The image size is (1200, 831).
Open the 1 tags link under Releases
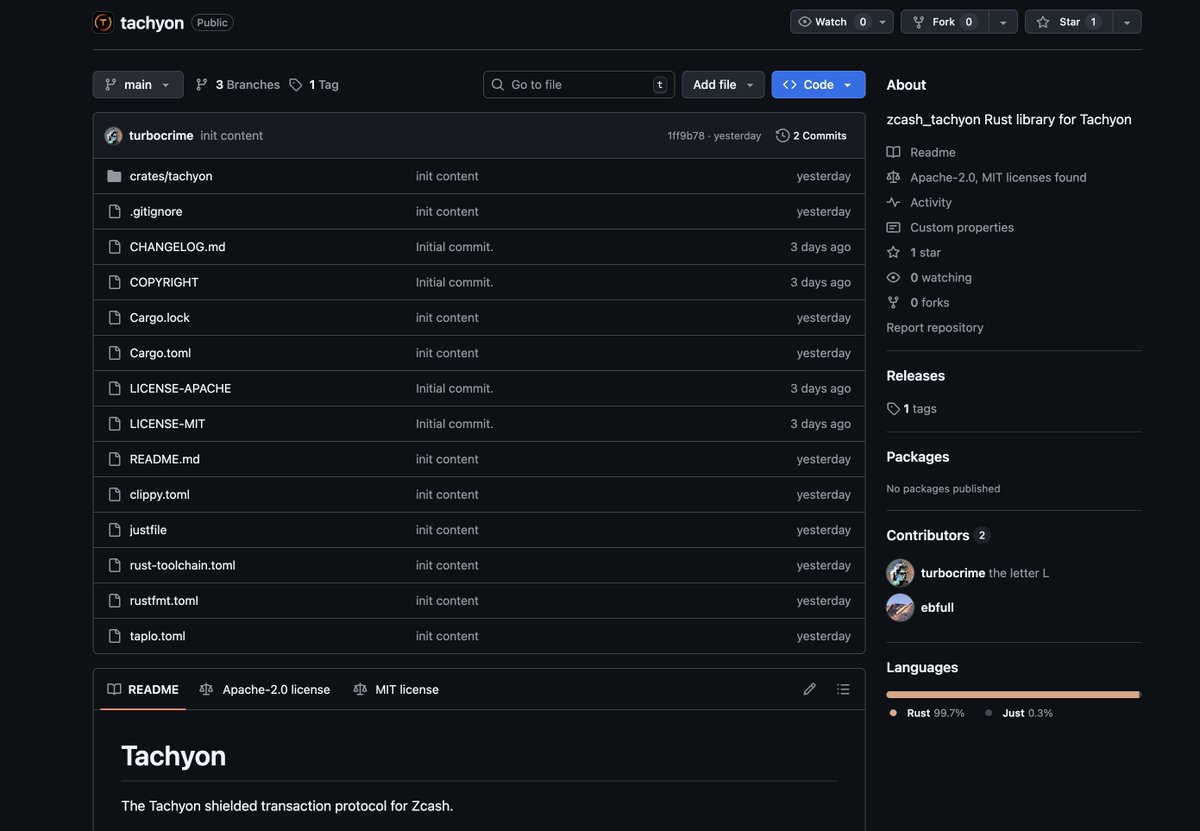click(912, 409)
